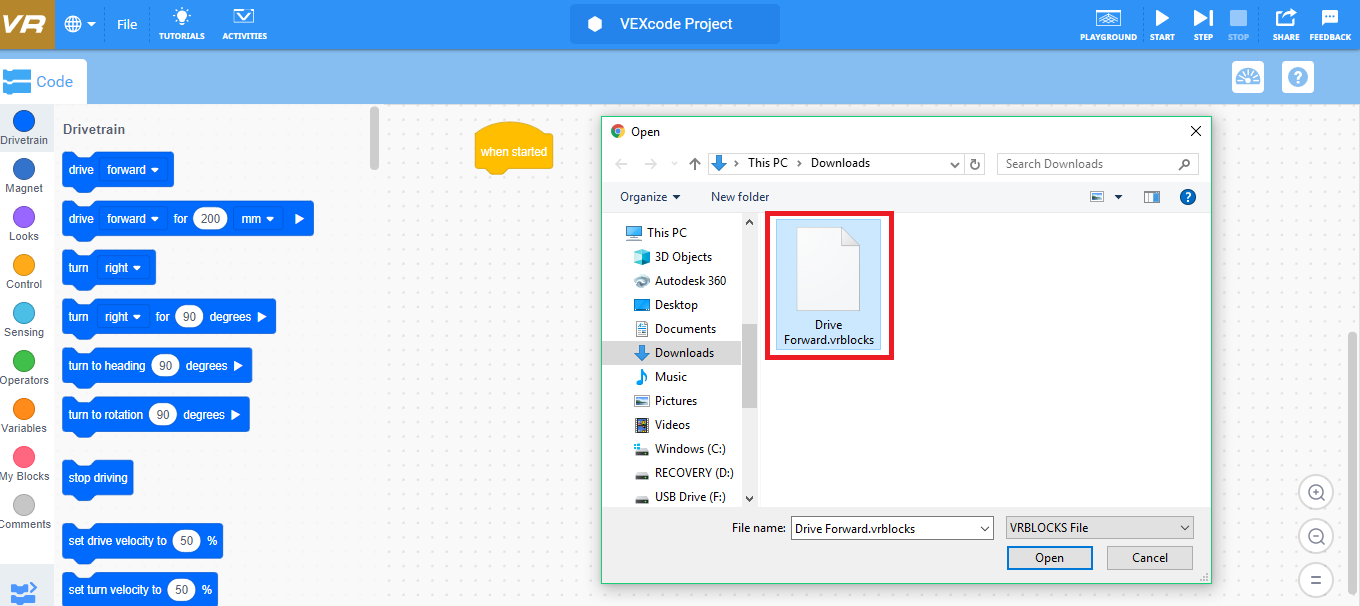Open the Organize menu
This screenshot has height=606, width=1360.
[x=650, y=197]
